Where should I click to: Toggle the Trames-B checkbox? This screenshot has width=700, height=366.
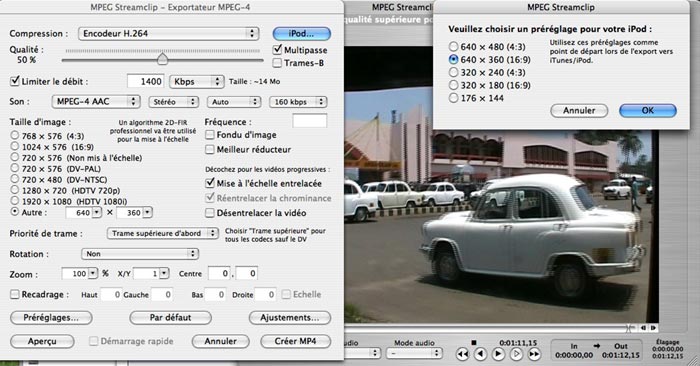277,63
